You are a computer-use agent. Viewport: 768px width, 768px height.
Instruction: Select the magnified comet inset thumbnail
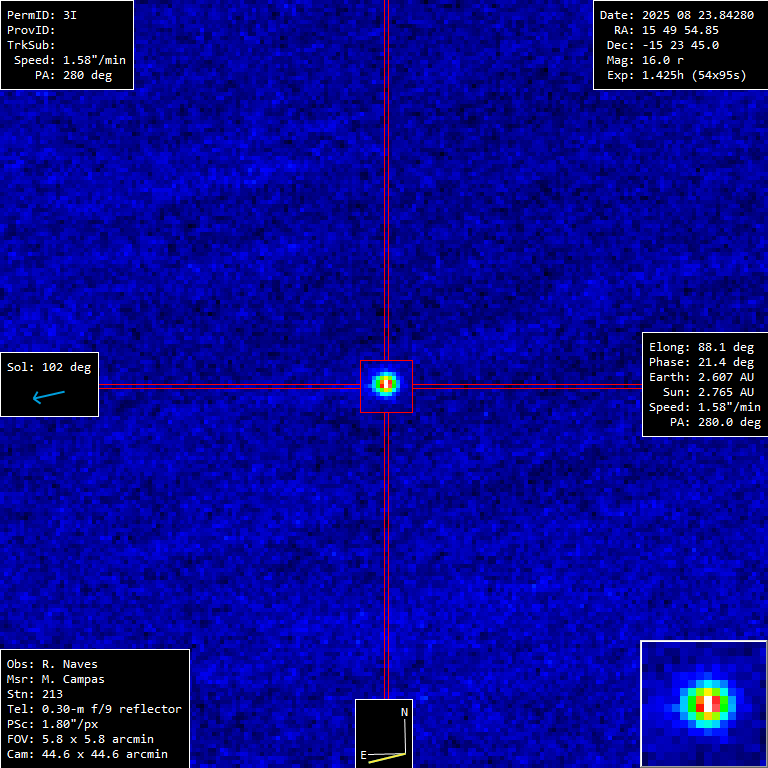[x=704, y=703]
